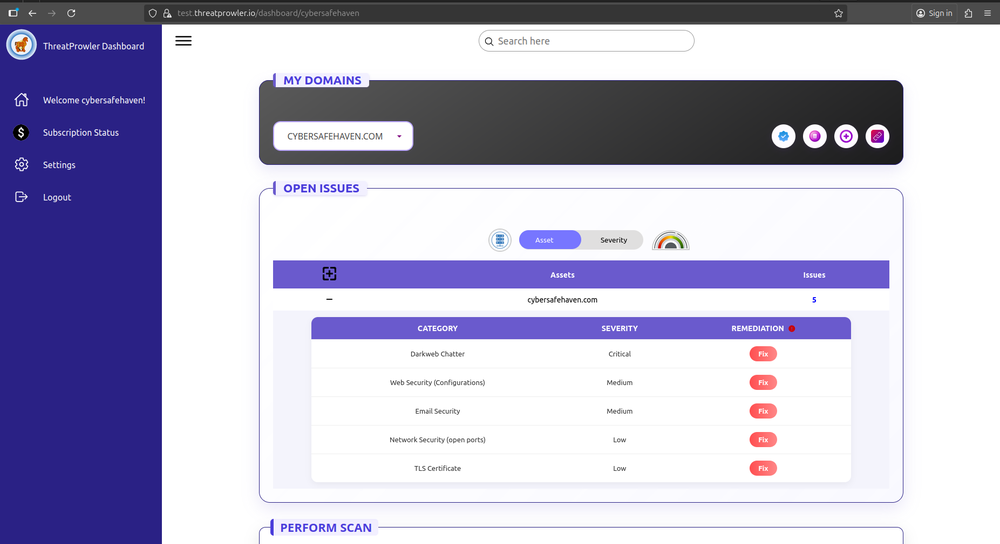This screenshot has height=544, width=1000.
Task: Bookmark page with the star icon
Action: click(839, 13)
